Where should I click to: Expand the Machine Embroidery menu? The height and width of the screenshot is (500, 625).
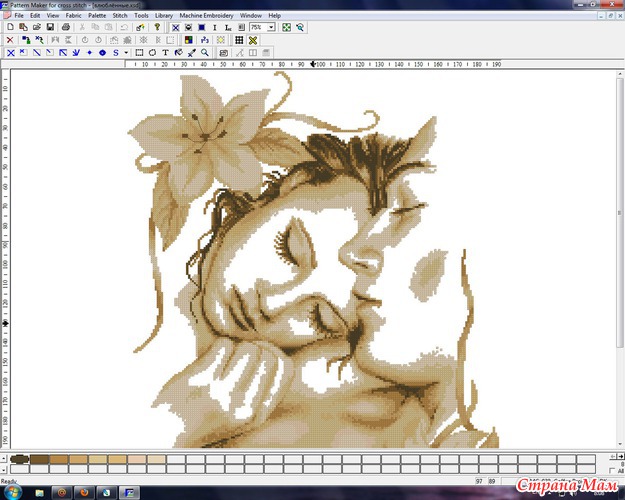[x=206, y=16]
